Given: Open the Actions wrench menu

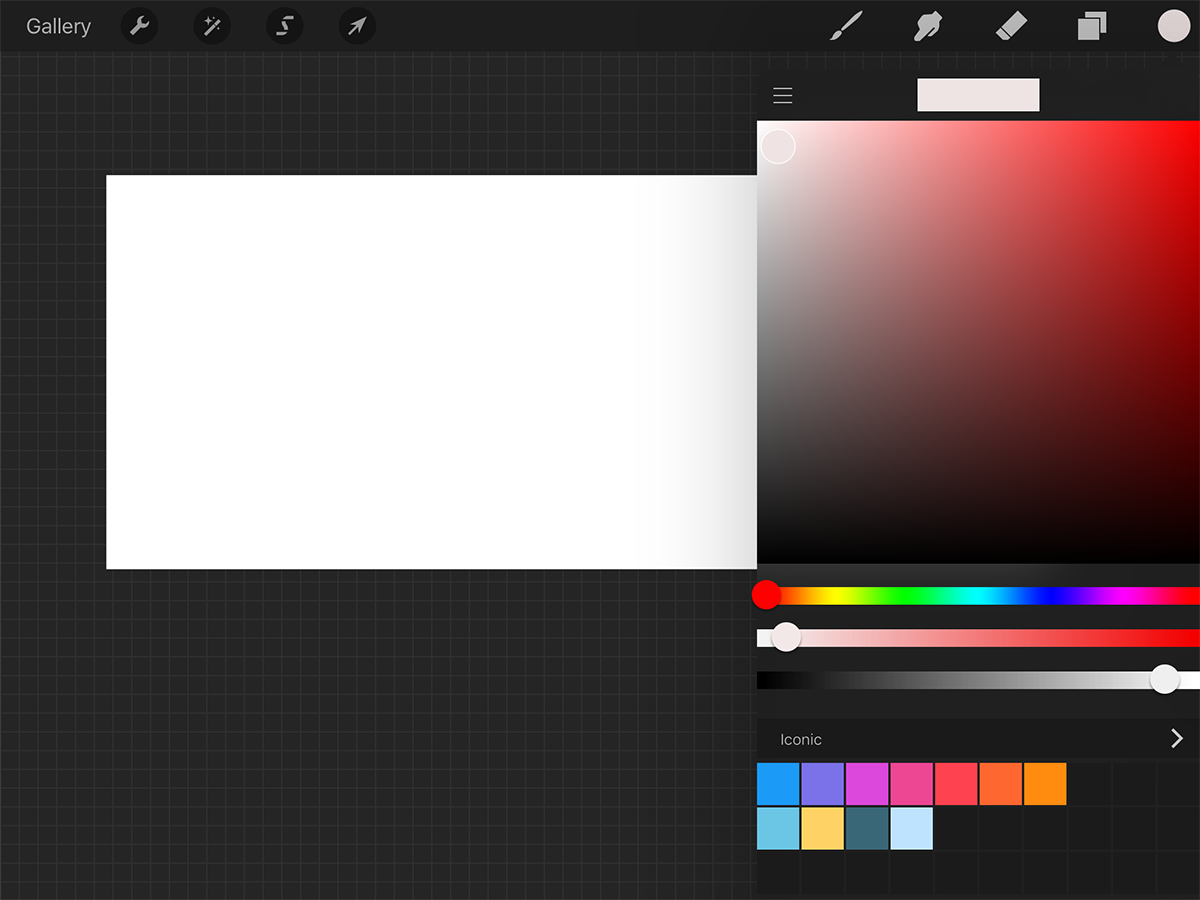Looking at the screenshot, I should [139, 27].
